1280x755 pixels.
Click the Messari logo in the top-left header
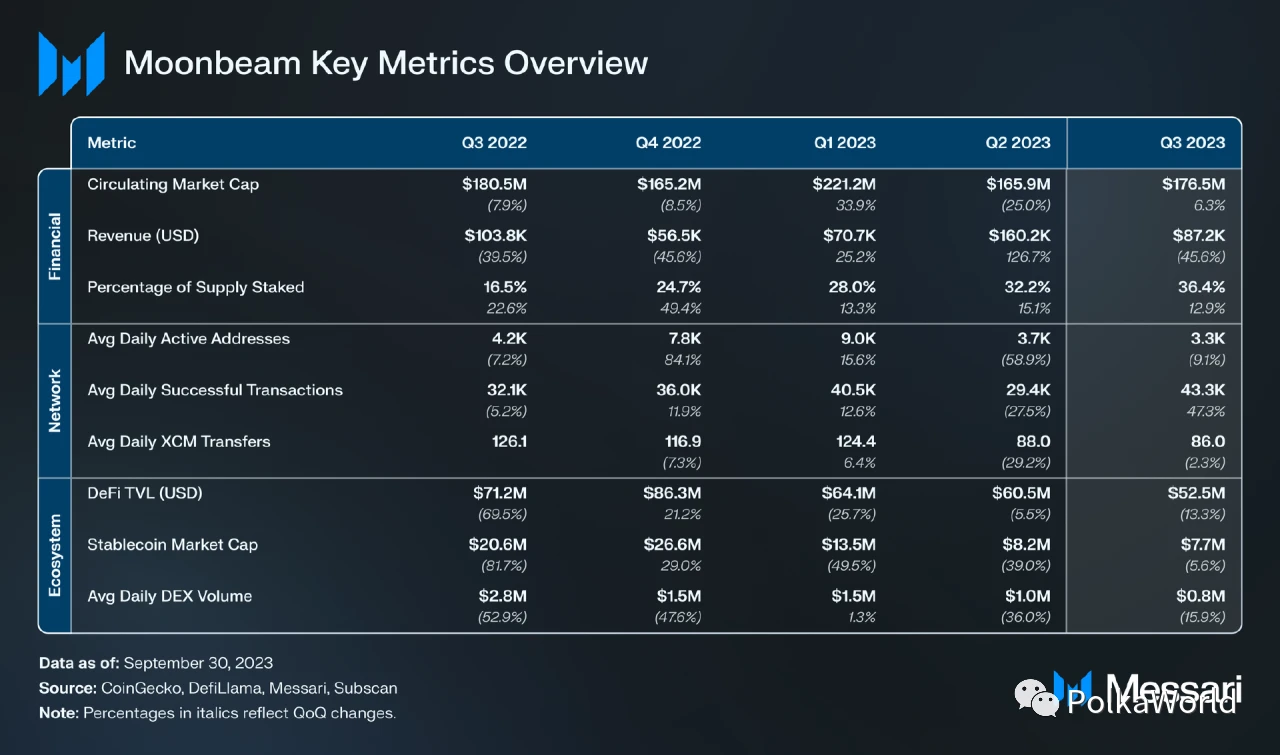pos(71,63)
